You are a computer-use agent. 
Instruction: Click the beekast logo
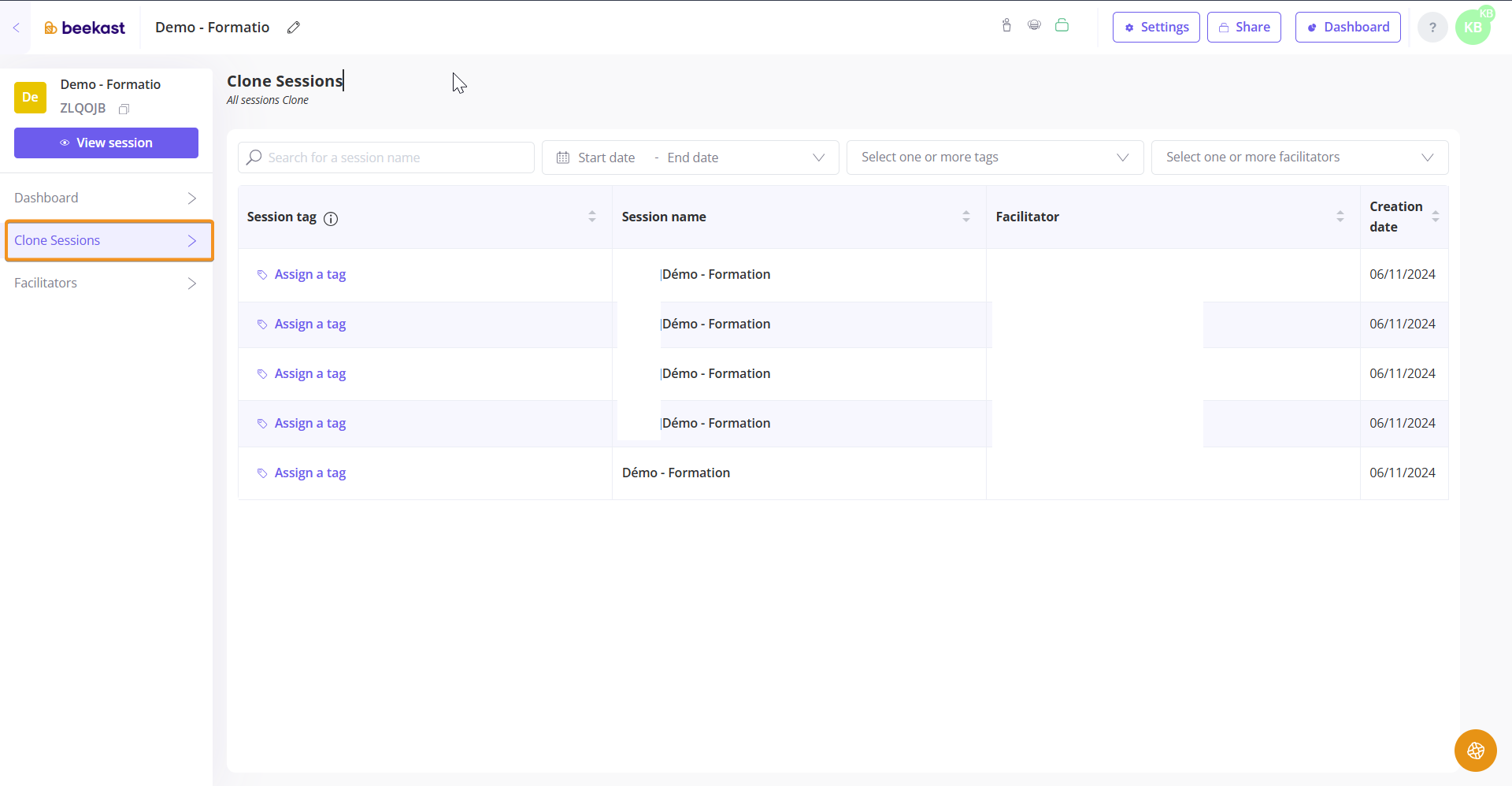tap(84, 28)
